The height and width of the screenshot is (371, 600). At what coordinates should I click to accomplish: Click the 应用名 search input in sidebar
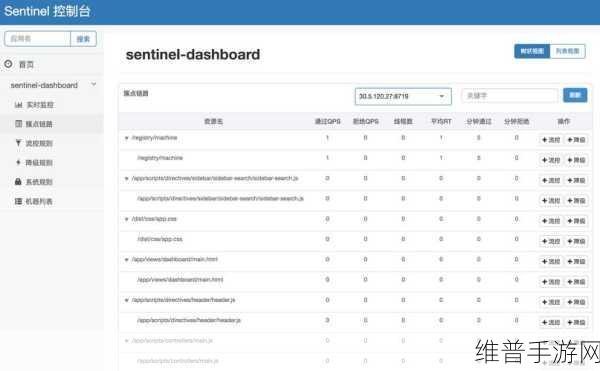coord(38,39)
